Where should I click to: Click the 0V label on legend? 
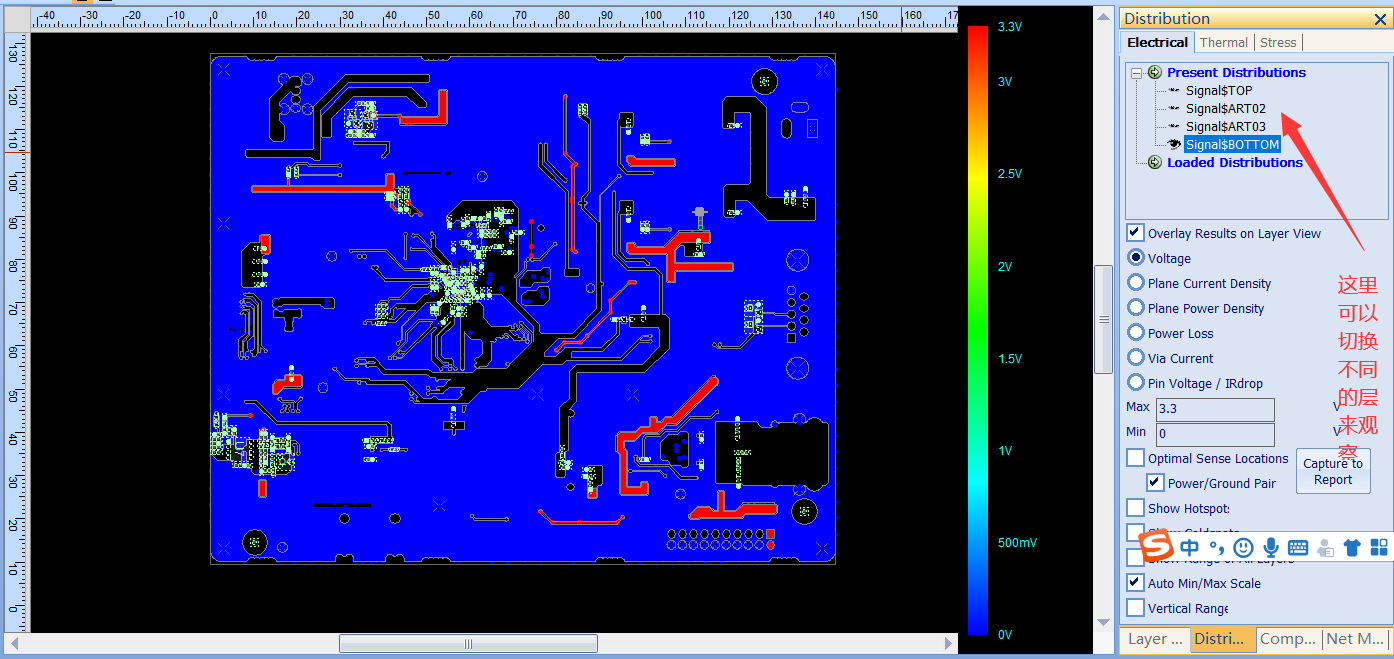[x=1005, y=634]
